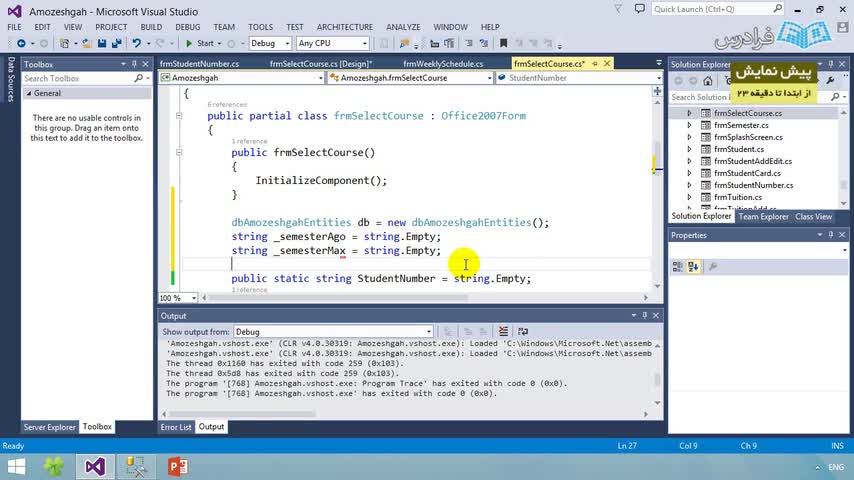Image resolution: width=854 pixels, height=480 pixels.
Task: Click the Navigate Backward arrow icon
Action: [21, 43]
